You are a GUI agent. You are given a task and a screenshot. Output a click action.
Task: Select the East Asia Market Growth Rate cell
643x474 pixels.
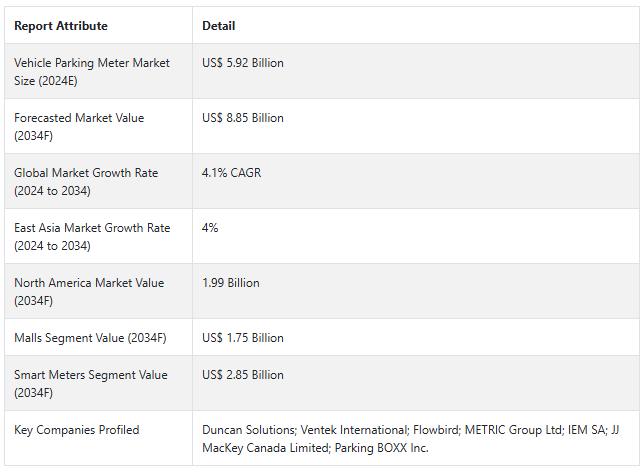point(92,236)
